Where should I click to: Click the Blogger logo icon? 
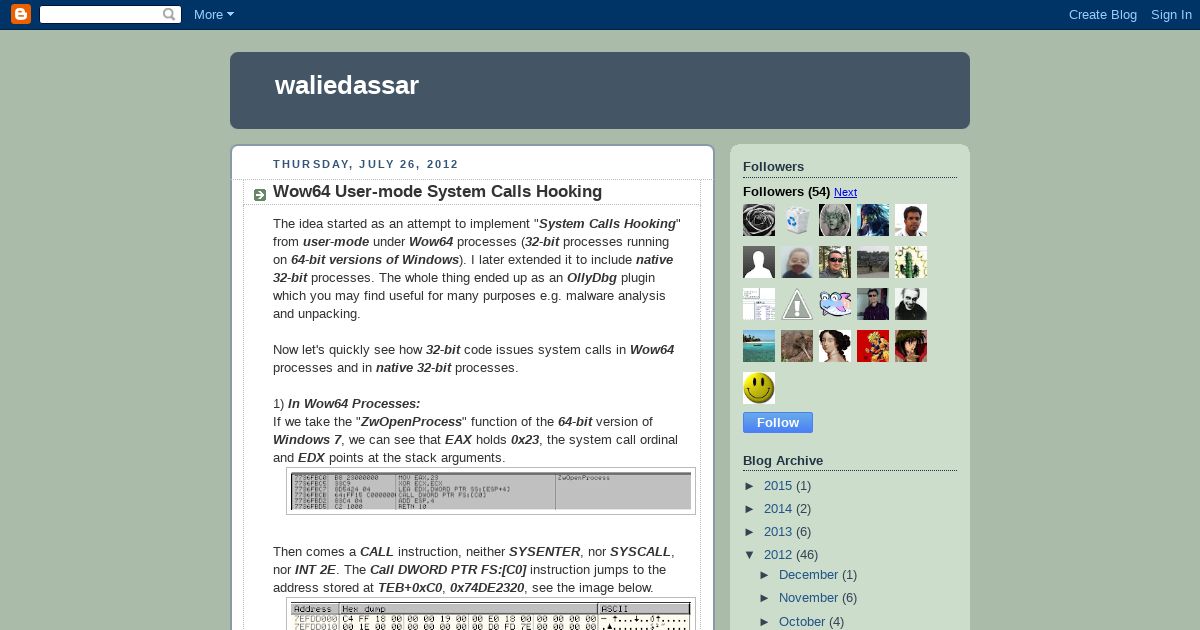tap(21, 14)
